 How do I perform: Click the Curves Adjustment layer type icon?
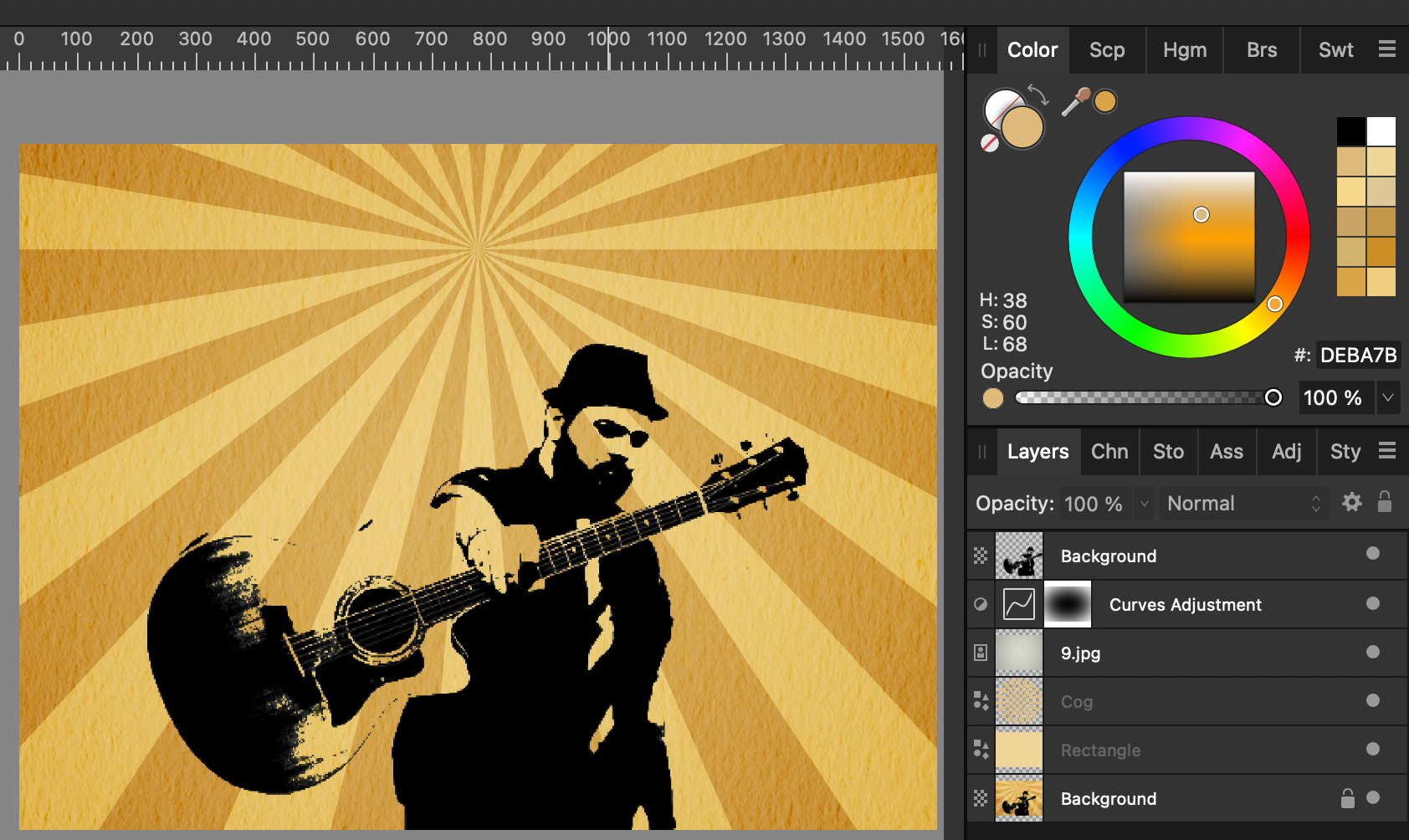click(981, 604)
